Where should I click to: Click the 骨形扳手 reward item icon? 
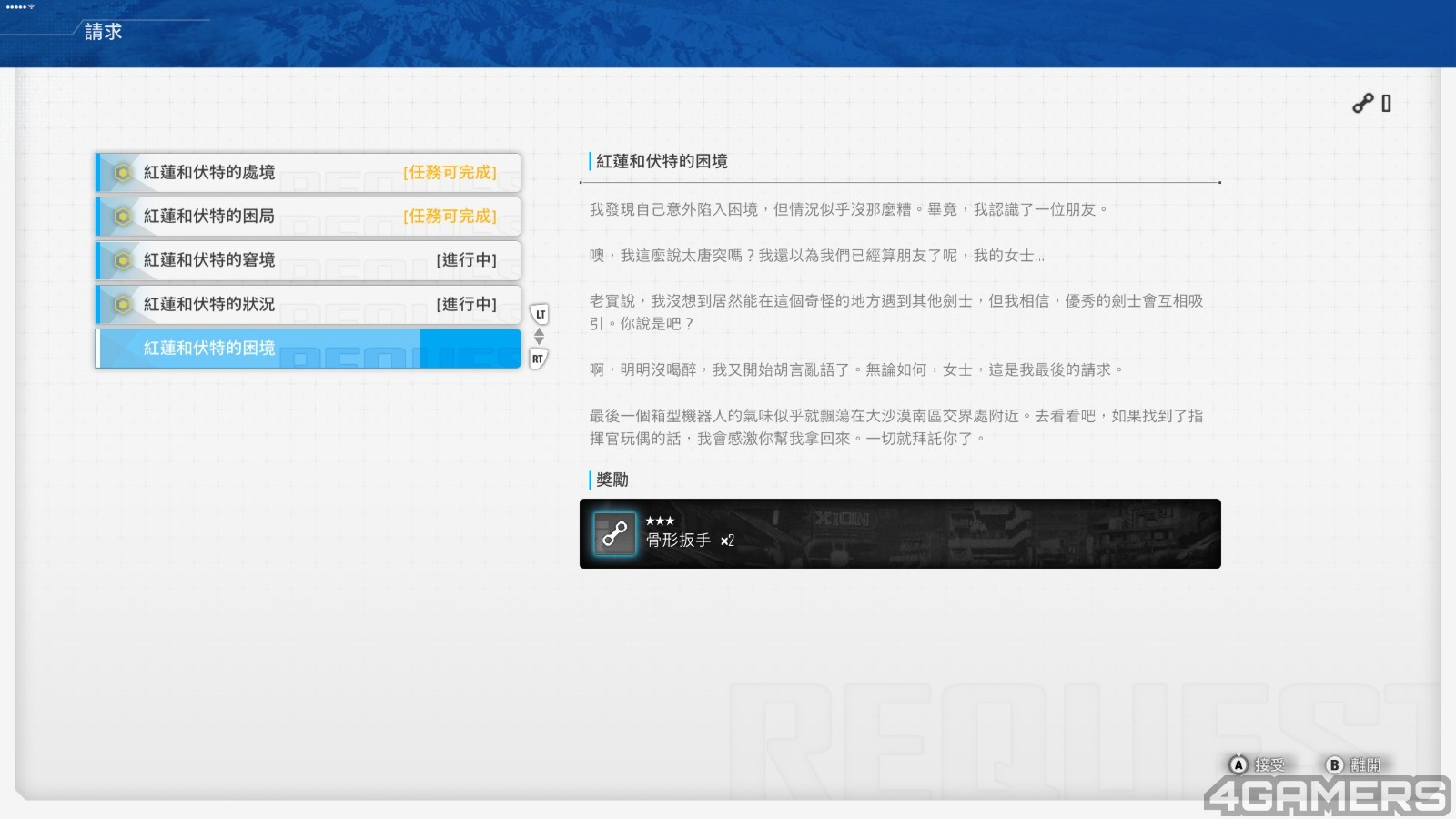click(615, 533)
